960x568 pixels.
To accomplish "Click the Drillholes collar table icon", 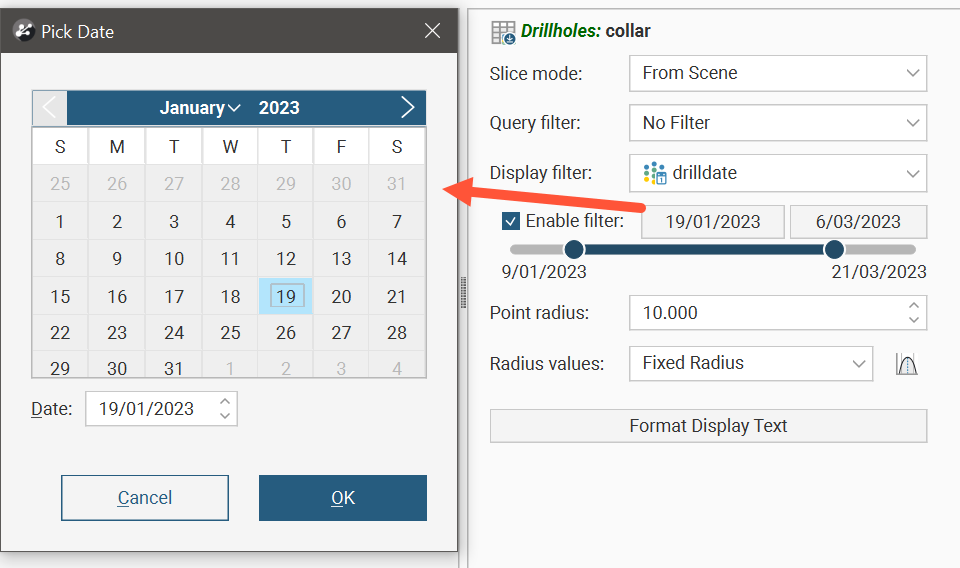I will click(503, 32).
